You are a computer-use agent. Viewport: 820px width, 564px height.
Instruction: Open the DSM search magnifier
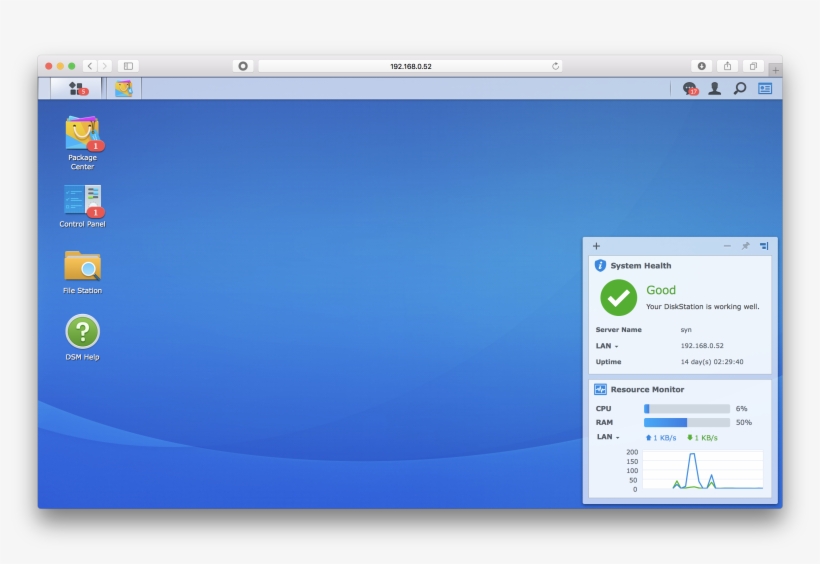[739, 88]
